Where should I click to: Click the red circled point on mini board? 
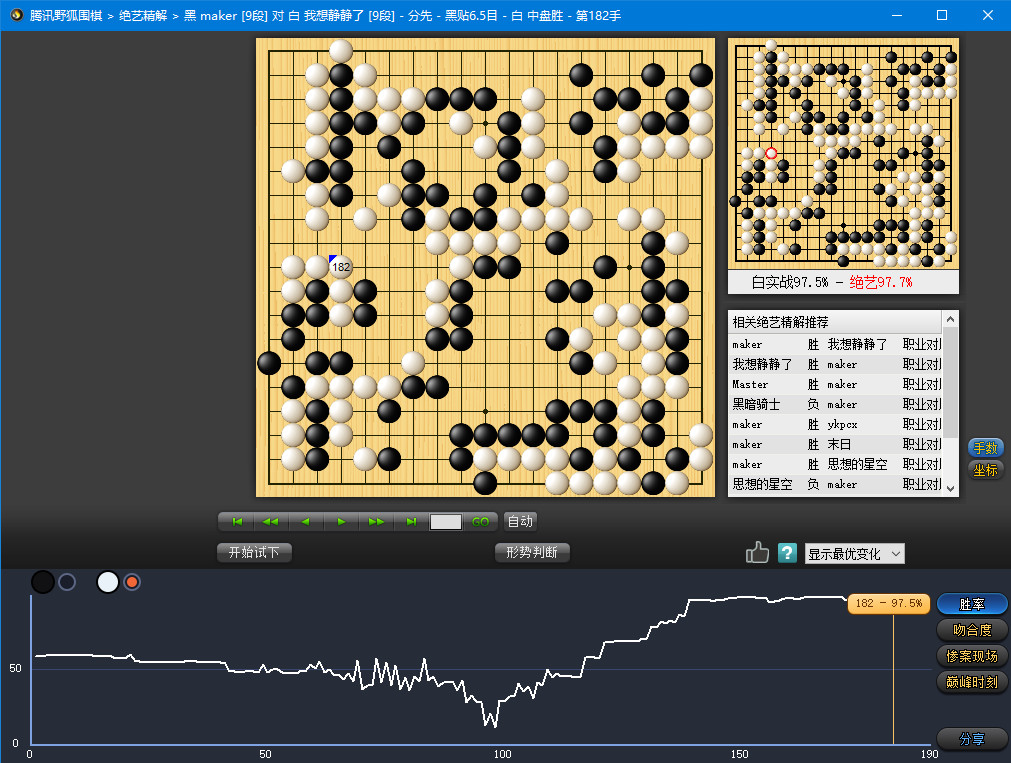click(x=771, y=154)
